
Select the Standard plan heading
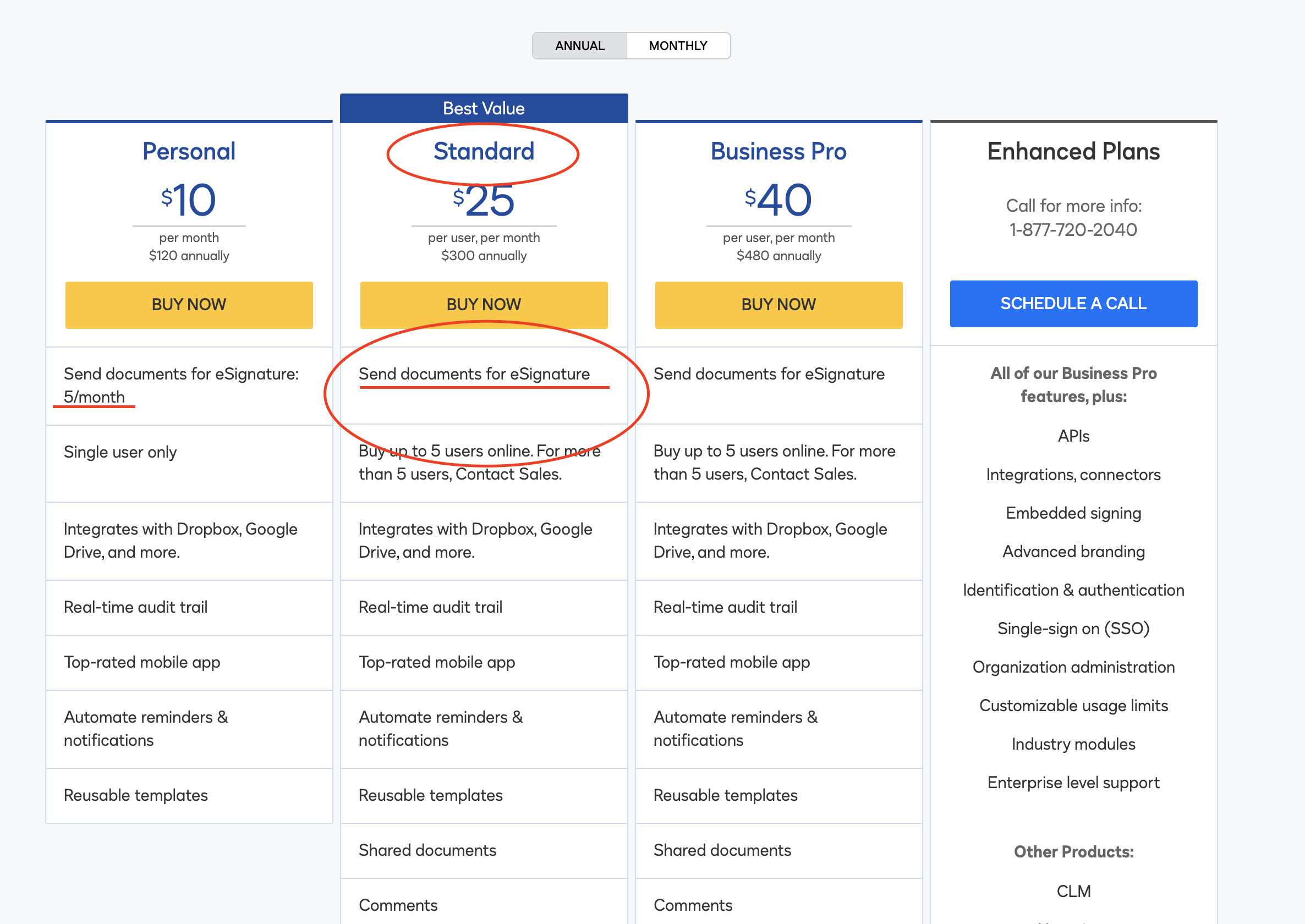[484, 151]
